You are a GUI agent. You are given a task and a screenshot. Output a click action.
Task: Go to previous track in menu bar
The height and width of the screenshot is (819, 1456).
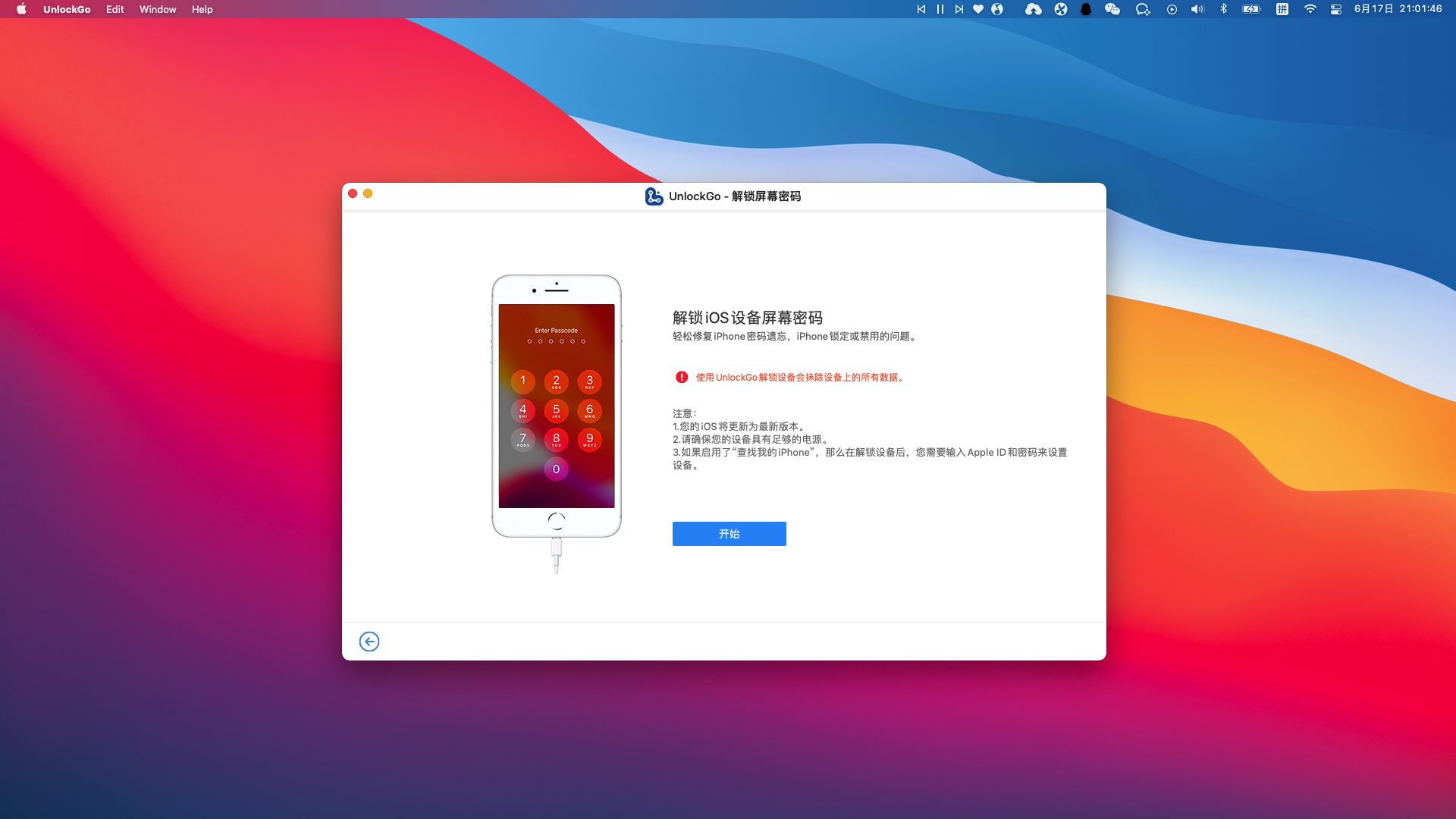click(x=921, y=9)
